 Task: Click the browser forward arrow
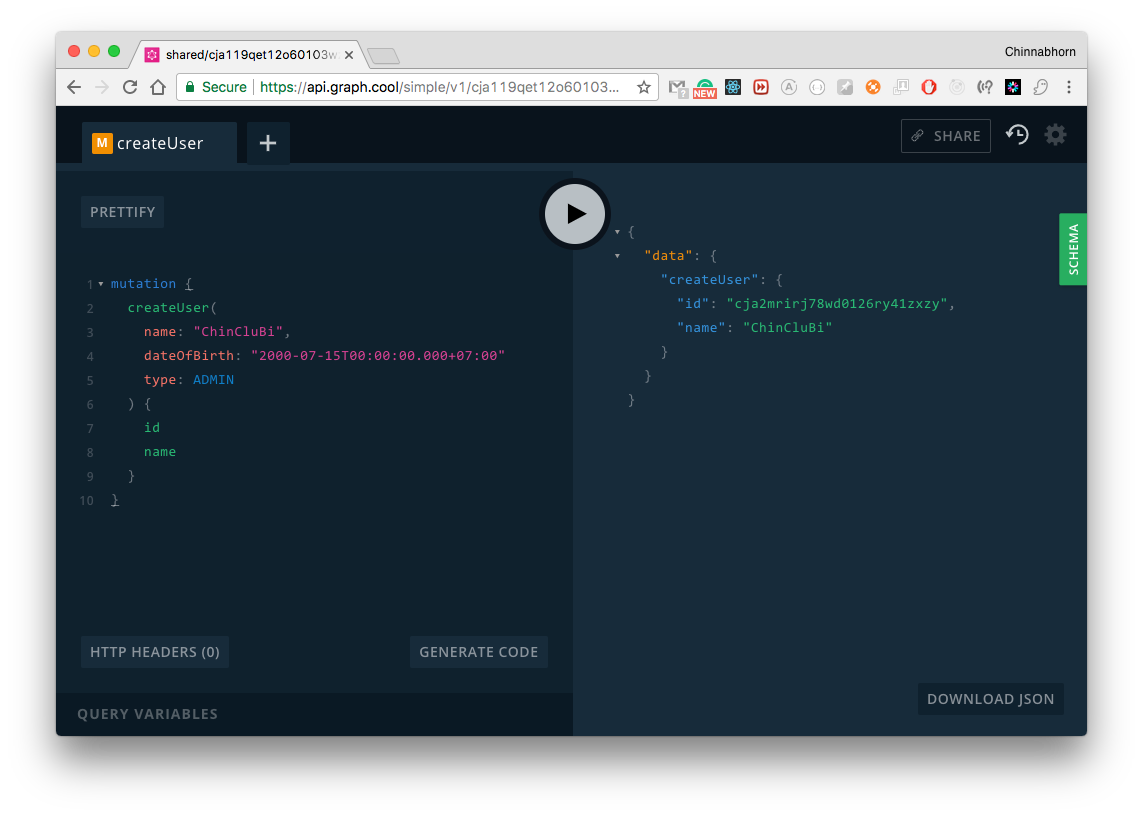click(x=102, y=88)
